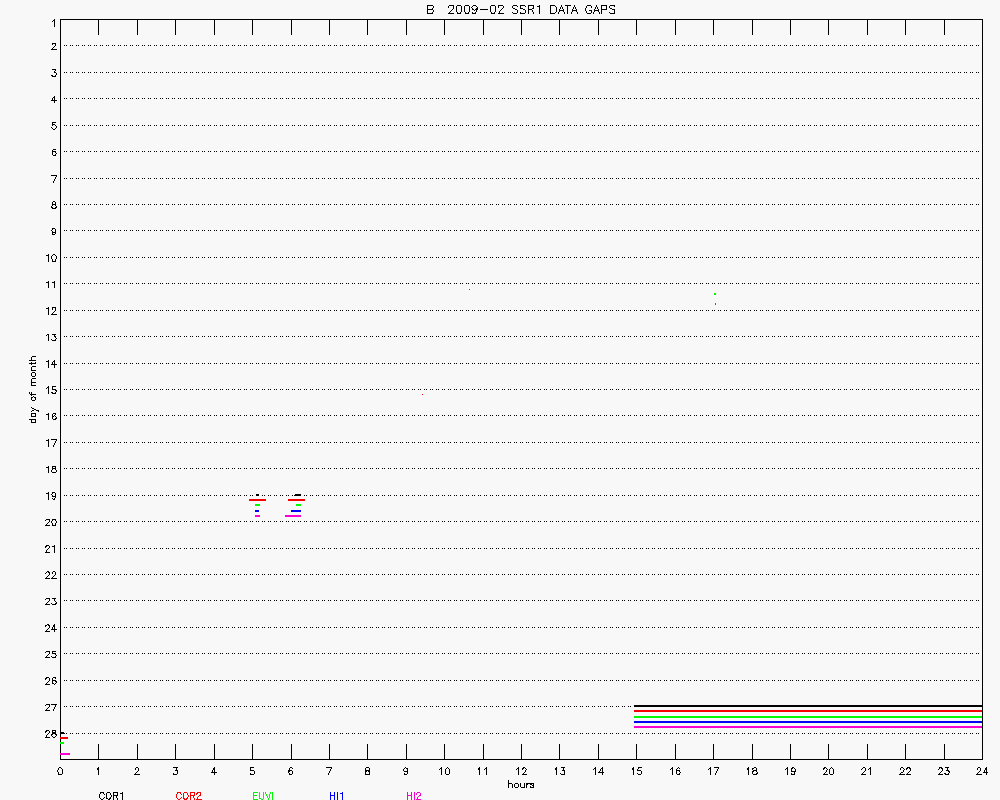Viewport: 1000px width, 800px height.
Task: Click the hour 24 tick label
Action: 982,771
